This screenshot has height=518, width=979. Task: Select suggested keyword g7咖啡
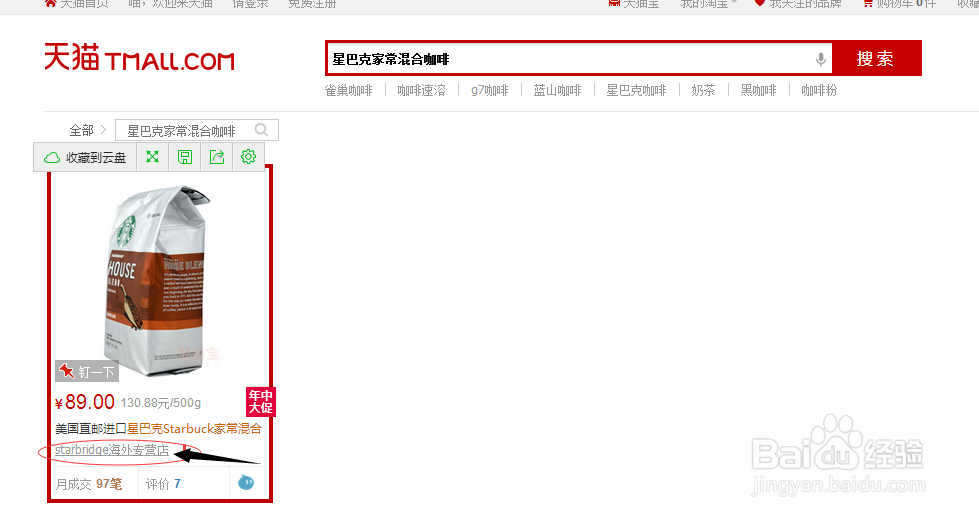pos(490,90)
